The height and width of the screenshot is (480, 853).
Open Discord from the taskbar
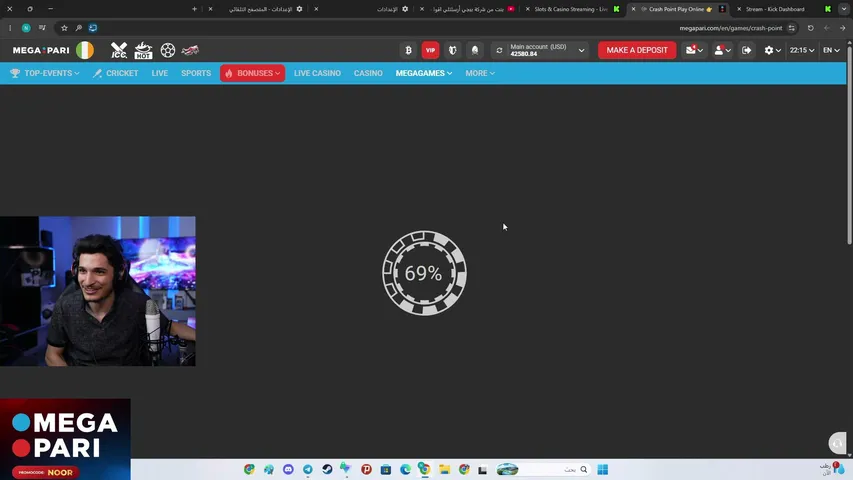(288, 469)
